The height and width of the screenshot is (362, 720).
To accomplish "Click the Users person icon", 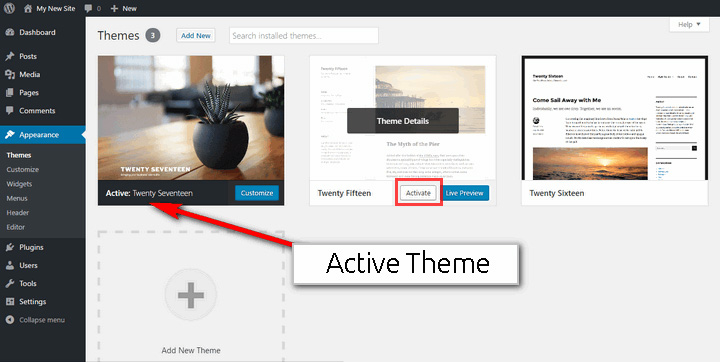I will pos(10,266).
